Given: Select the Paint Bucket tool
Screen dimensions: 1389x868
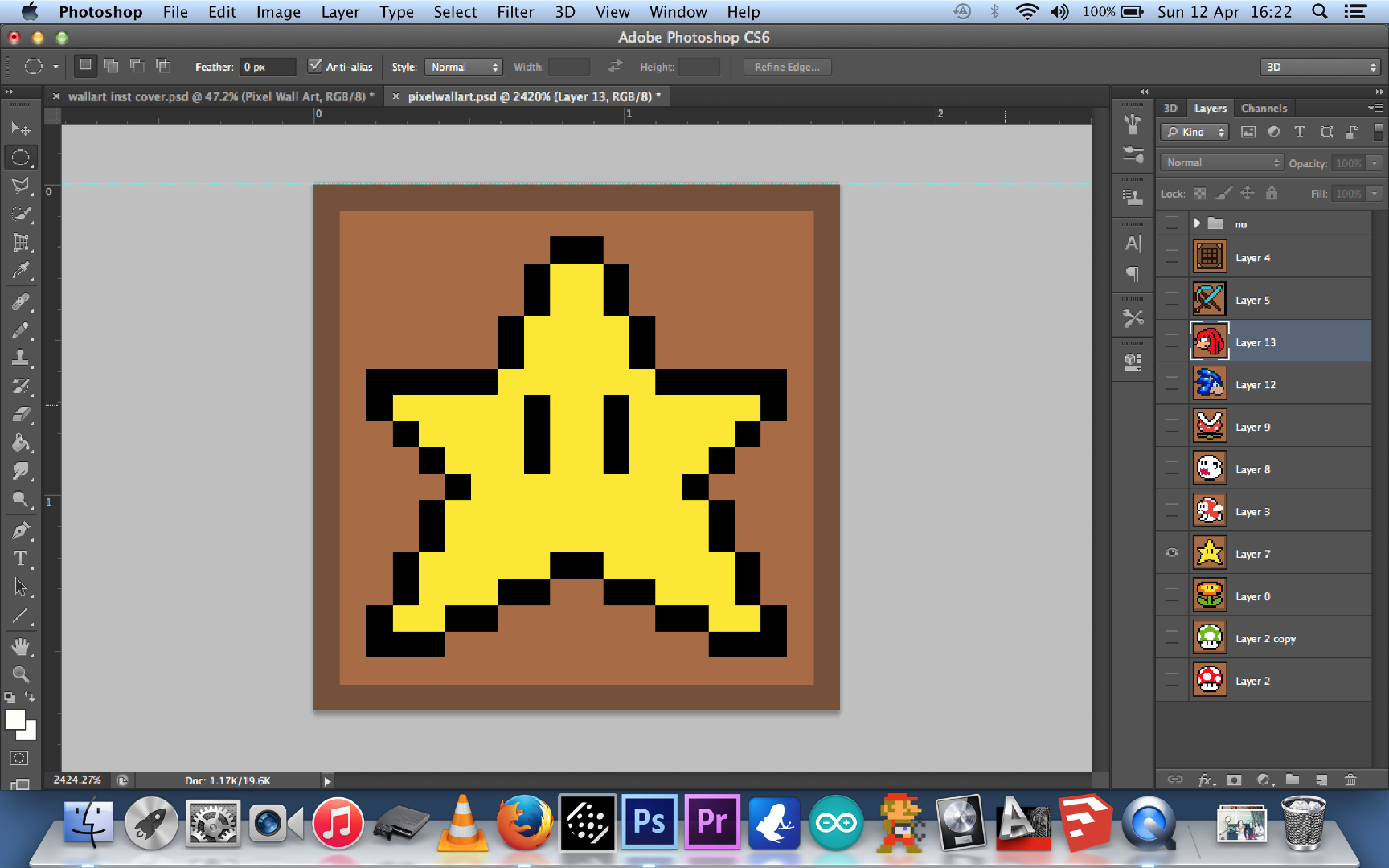Looking at the screenshot, I should (x=21, y=444).
